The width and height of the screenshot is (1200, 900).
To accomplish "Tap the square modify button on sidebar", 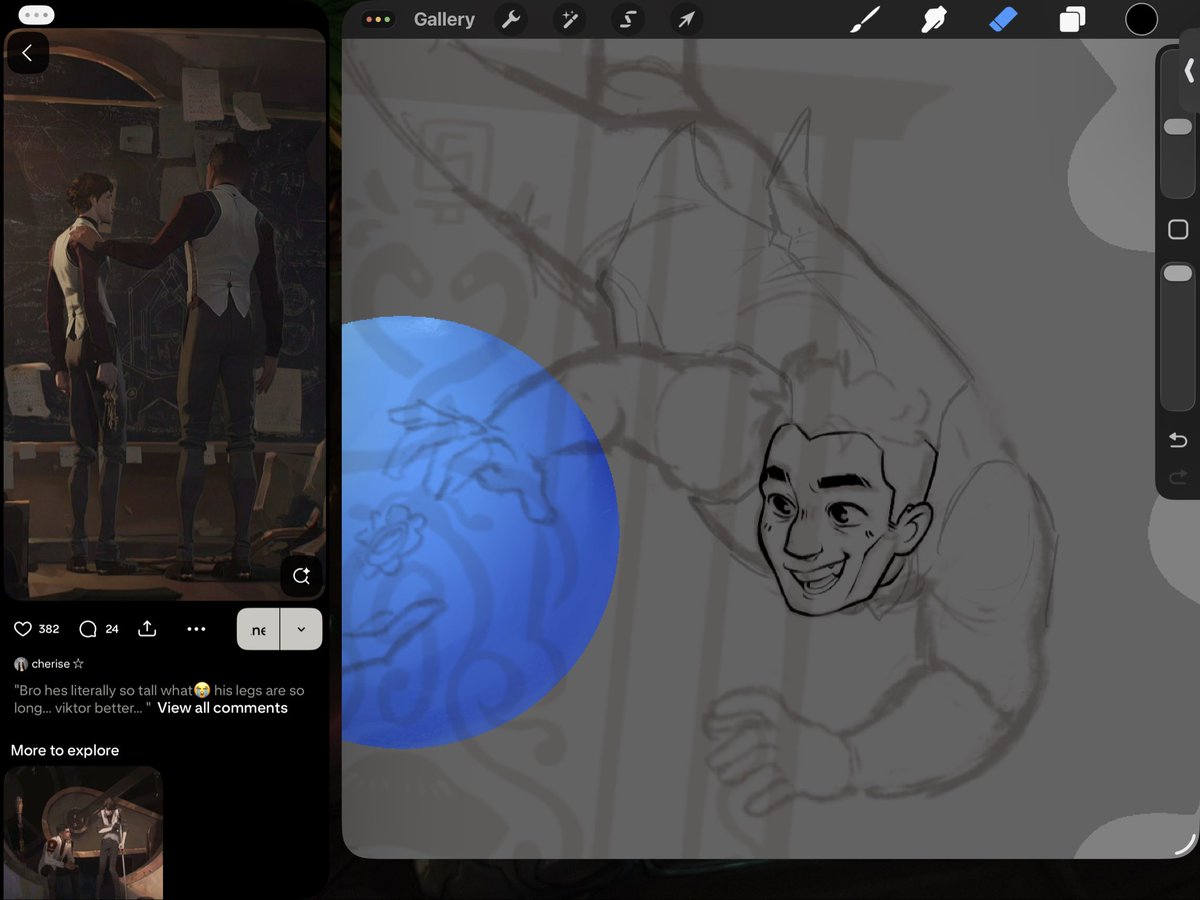I will click(x=1178, y=230).
